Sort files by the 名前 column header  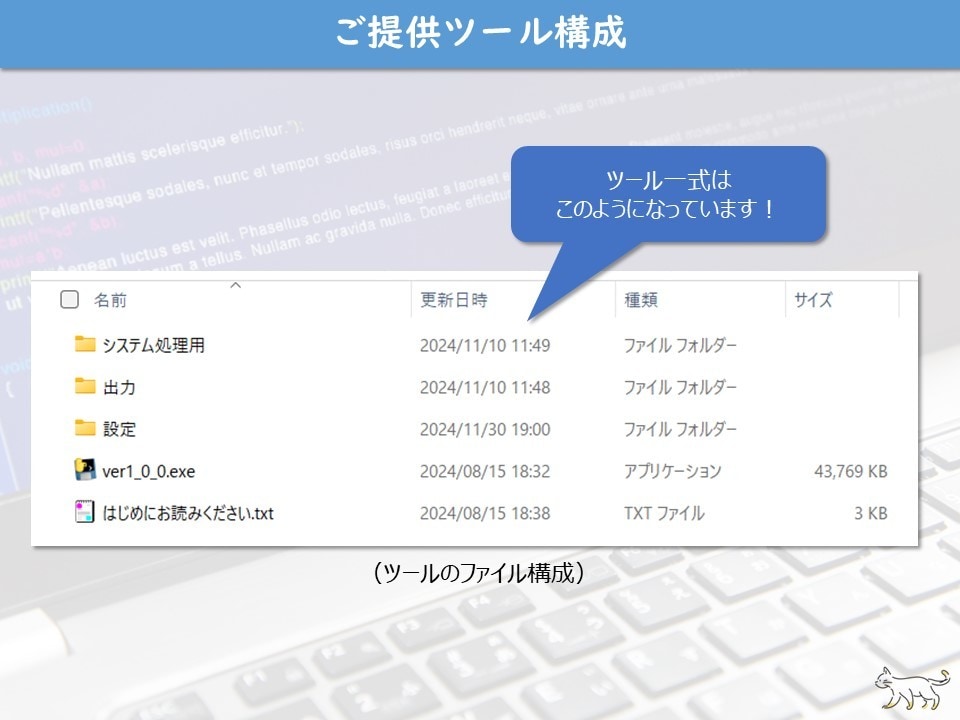coord(110,300)
